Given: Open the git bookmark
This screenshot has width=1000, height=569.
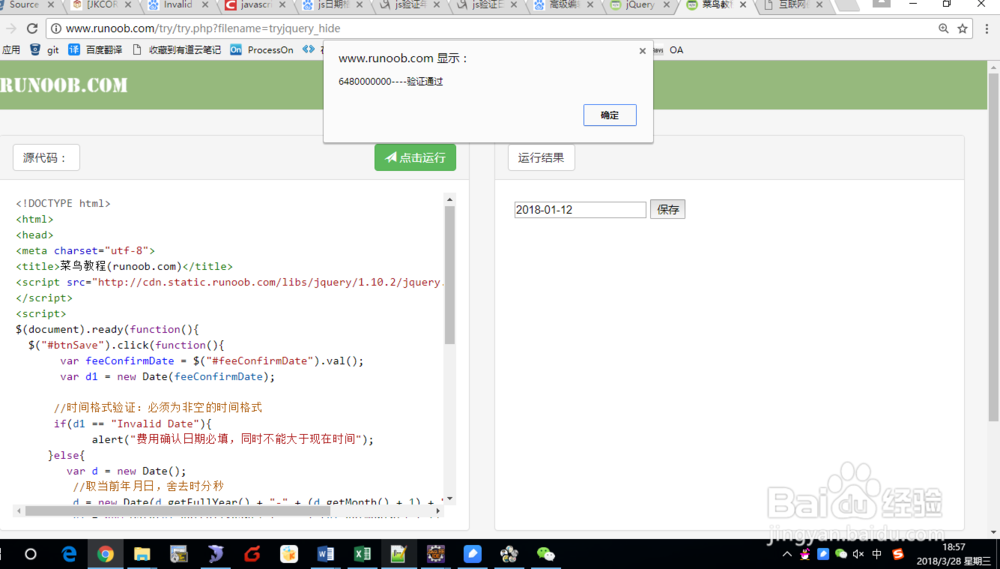Looking at the screenshot, I should 45,50.
